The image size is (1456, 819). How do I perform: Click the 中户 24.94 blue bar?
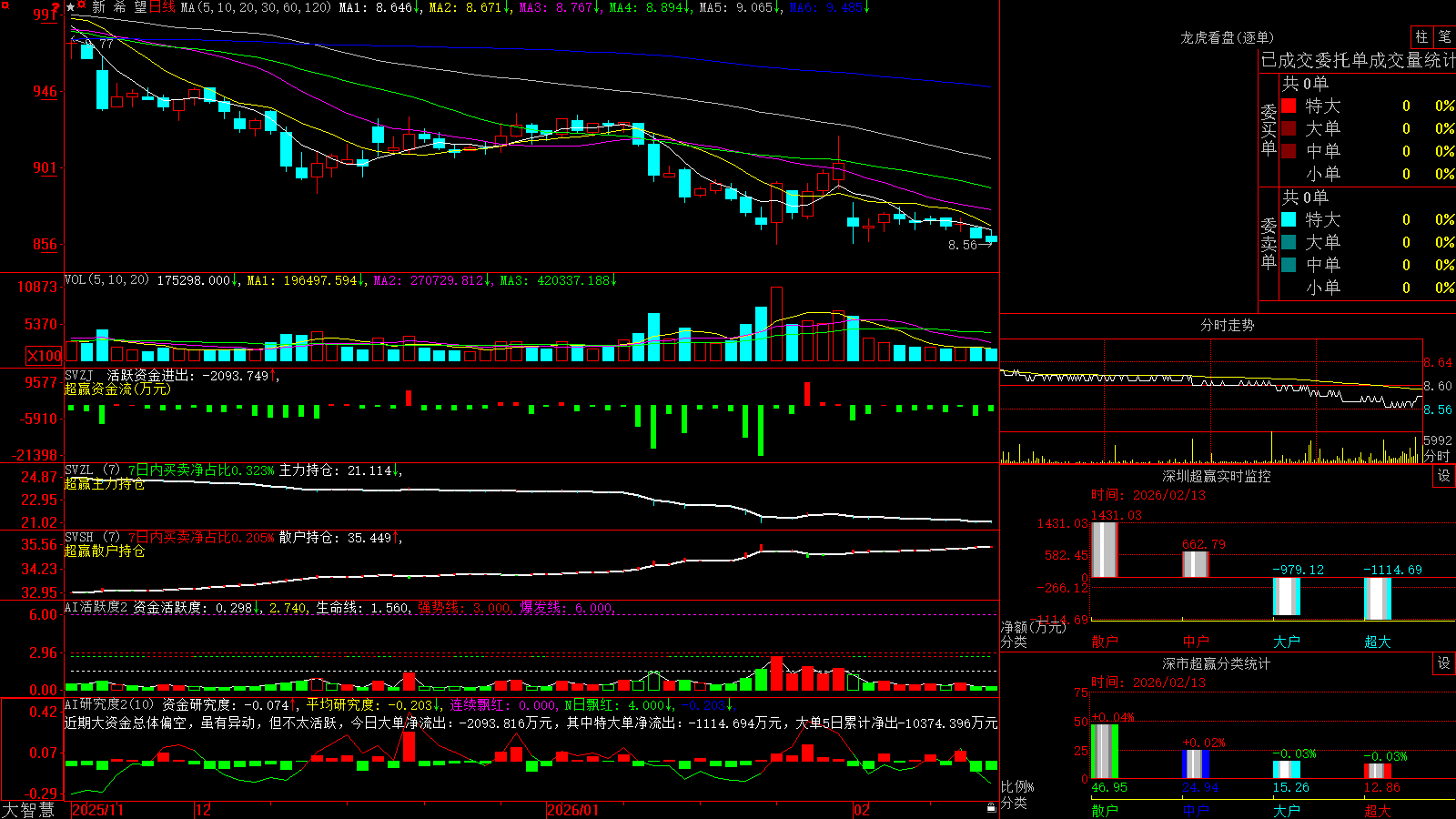click(x=1196, y=764)
